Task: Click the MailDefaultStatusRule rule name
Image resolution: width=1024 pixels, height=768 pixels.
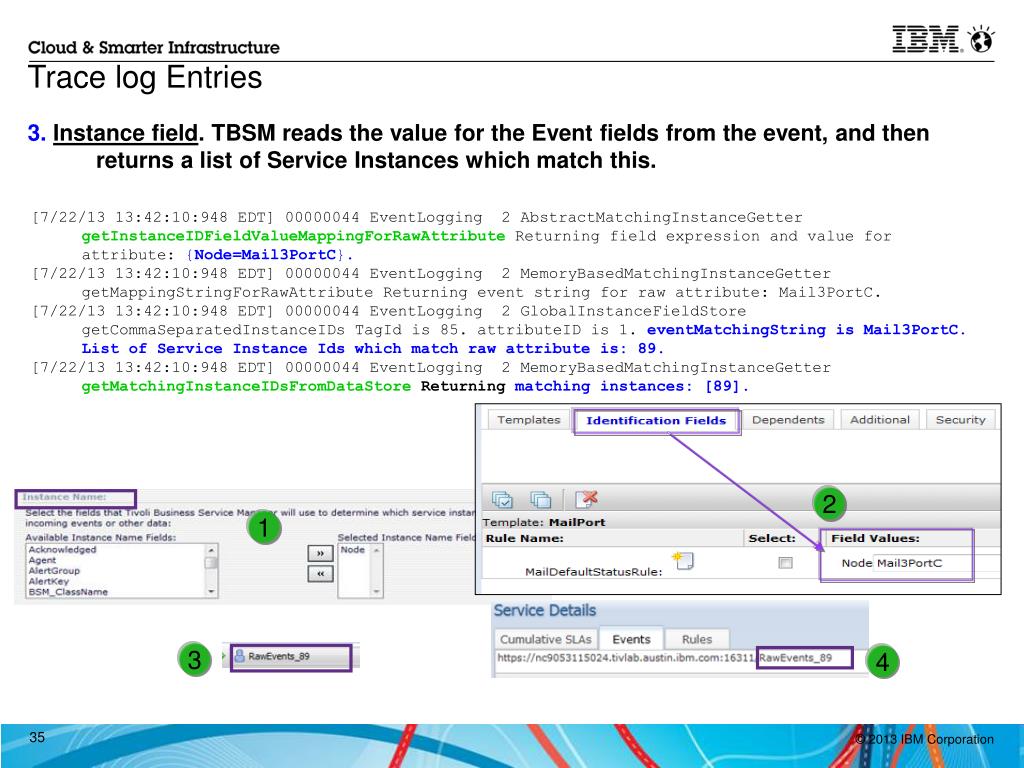Action: (x=594, y=572)
